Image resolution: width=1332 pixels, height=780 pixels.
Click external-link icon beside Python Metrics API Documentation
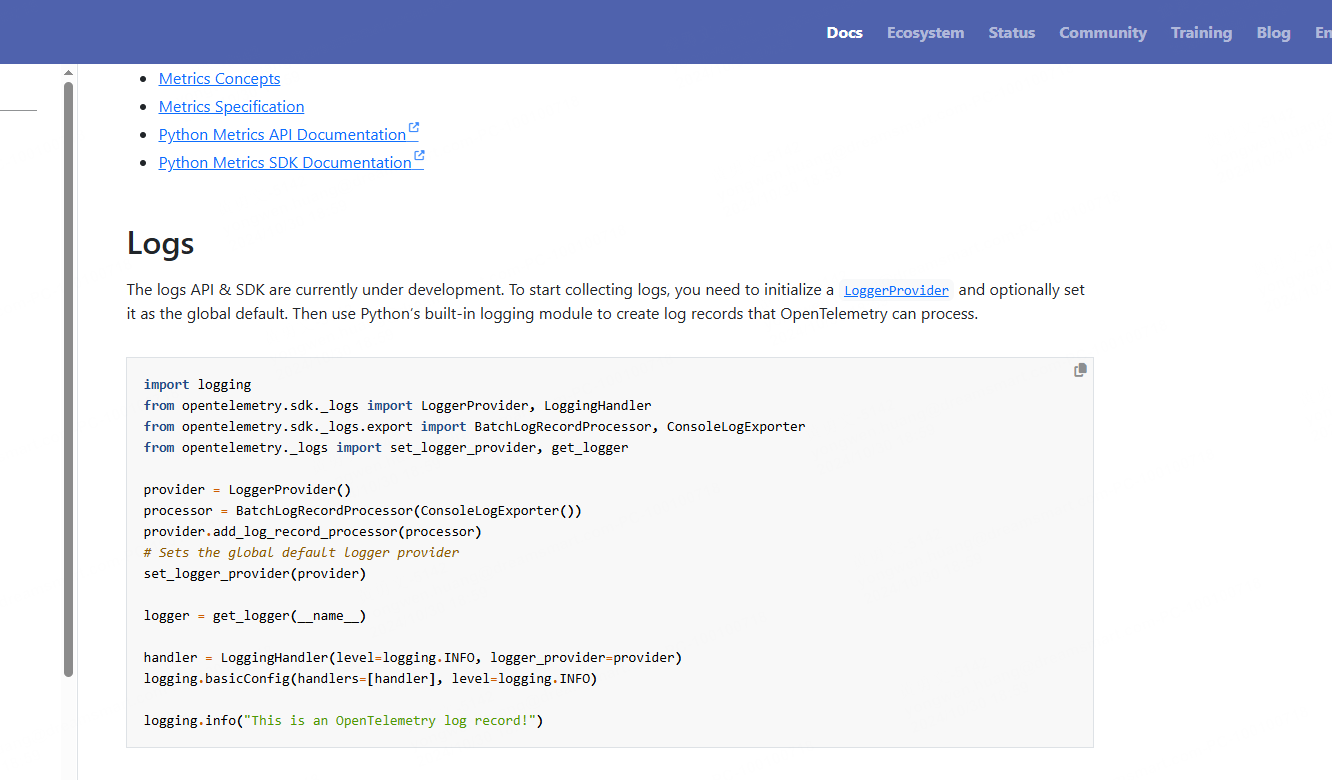click(x=414, y=129)
